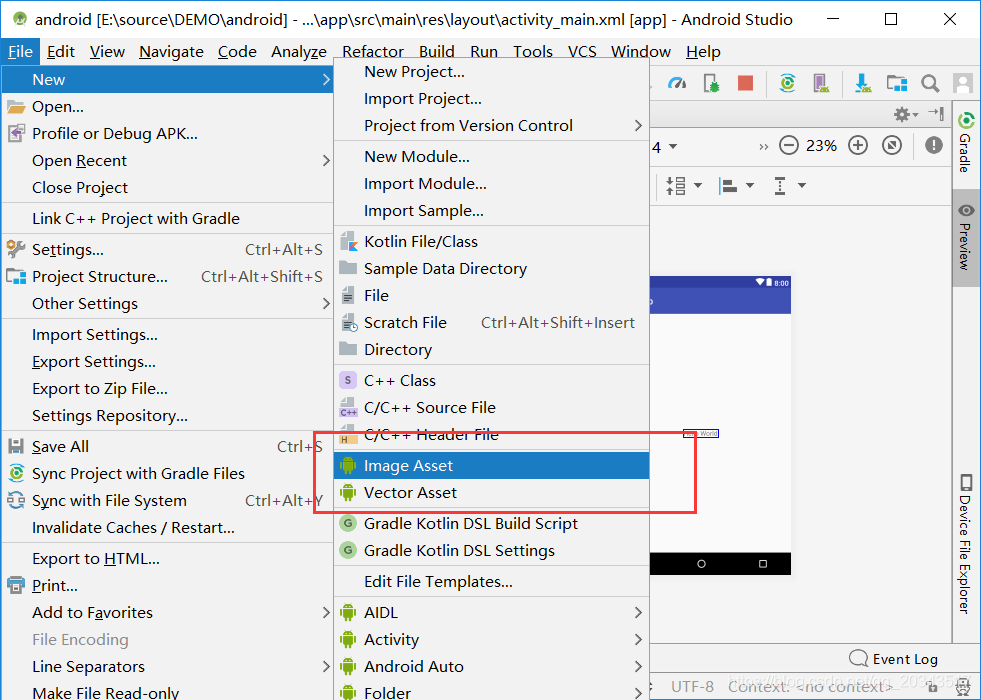Click Settings... in File menu
Image resolution: width=981 pixels, height=700 pixels.
168,250
